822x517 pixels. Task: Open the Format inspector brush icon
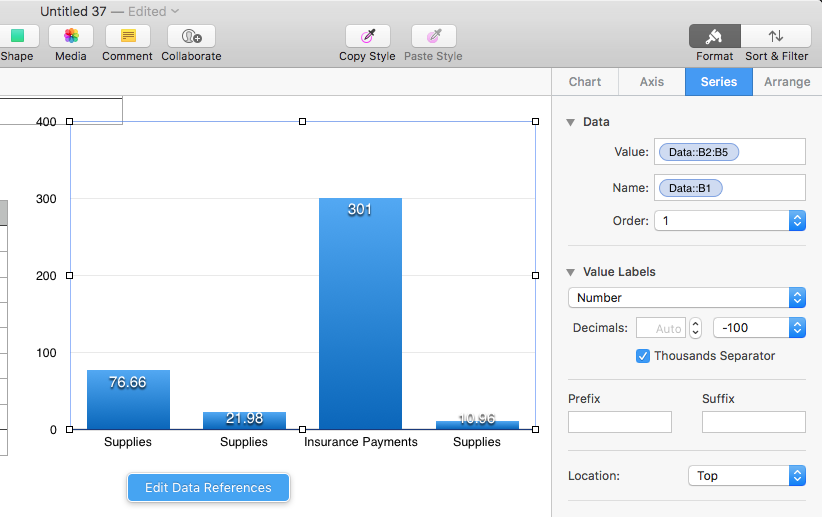click(715, 36)
